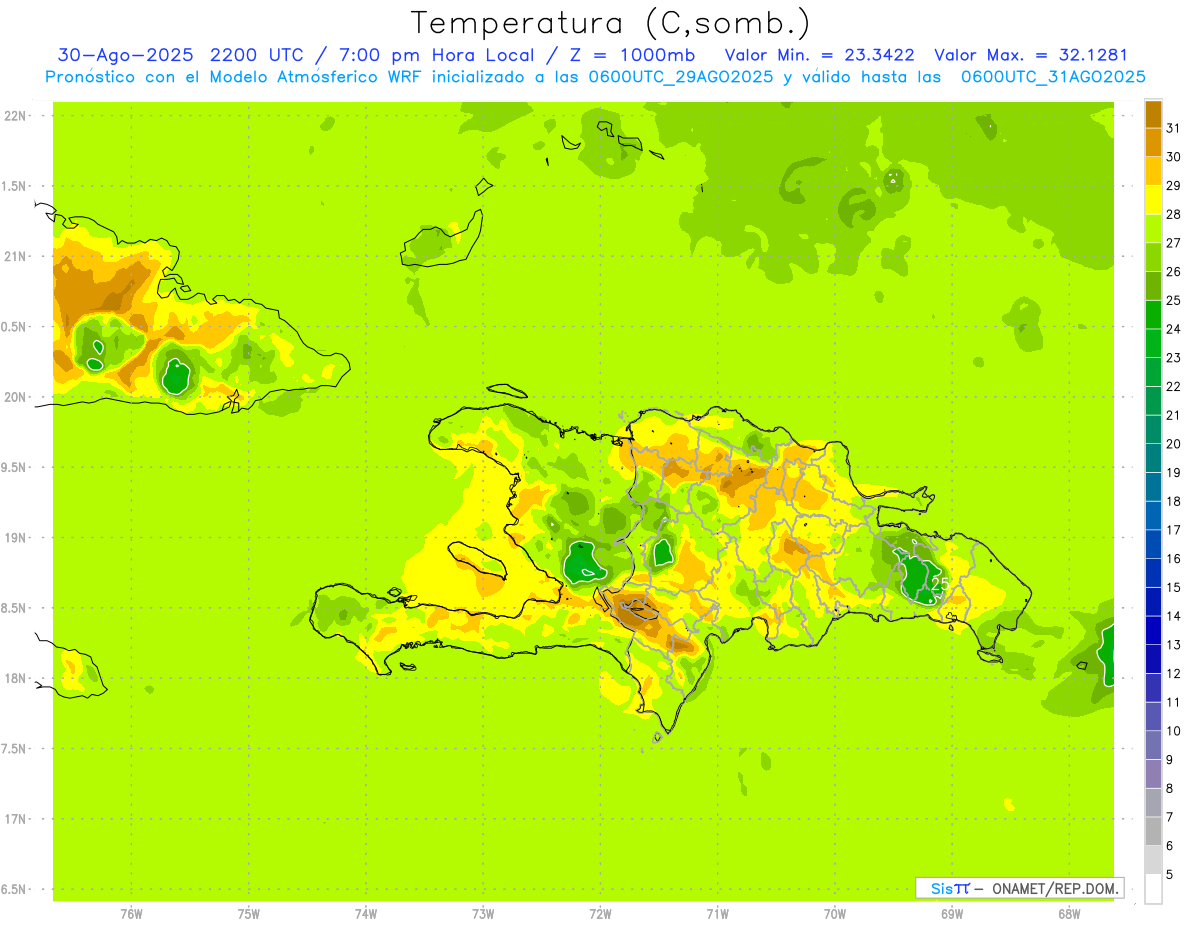Viewport: 1200px width, 927px height.
Task: Click the '72W' longitude label
Action: 600,913
